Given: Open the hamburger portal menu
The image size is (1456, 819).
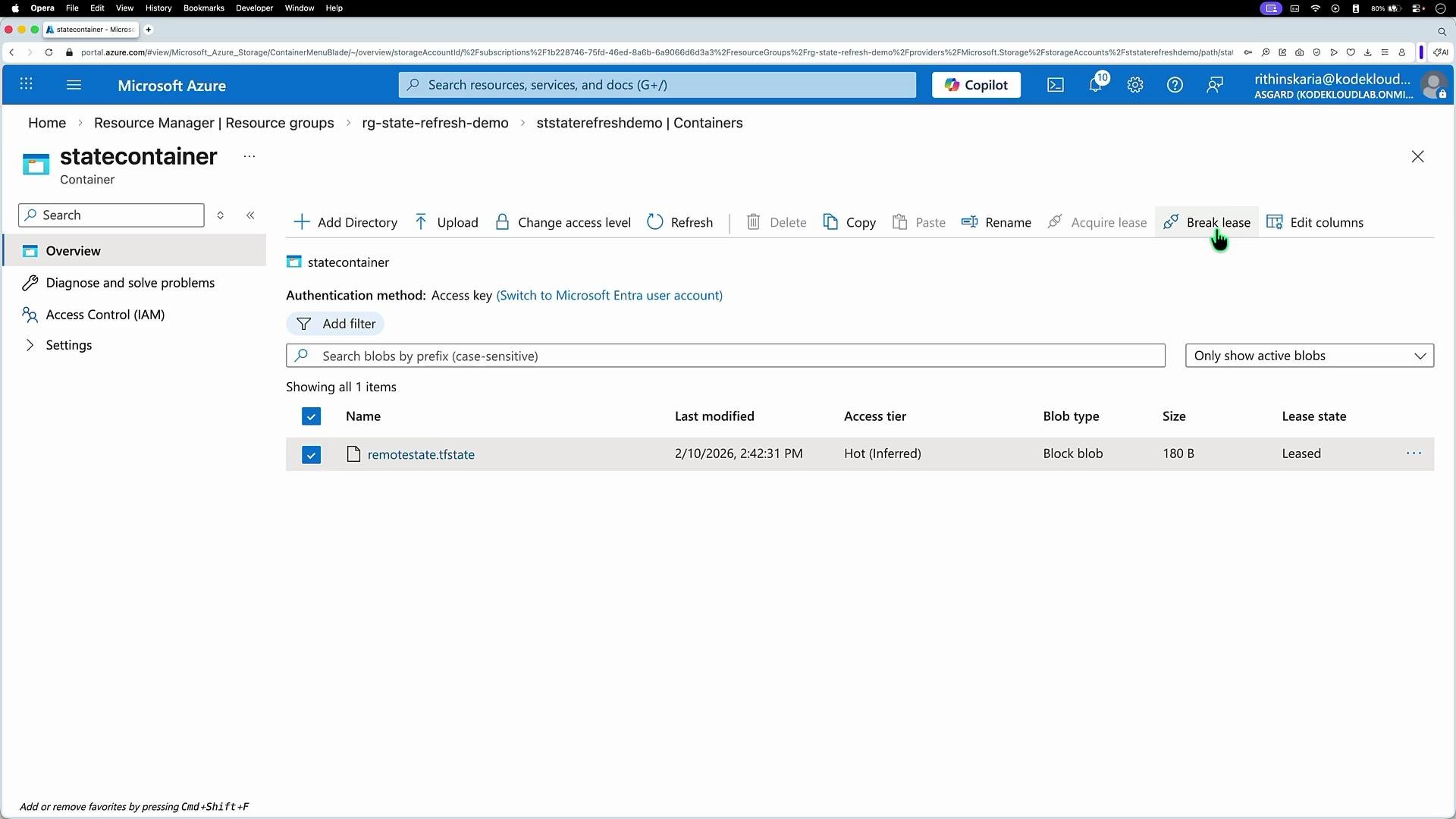Looking at the screenshot, I should [74, 85].
